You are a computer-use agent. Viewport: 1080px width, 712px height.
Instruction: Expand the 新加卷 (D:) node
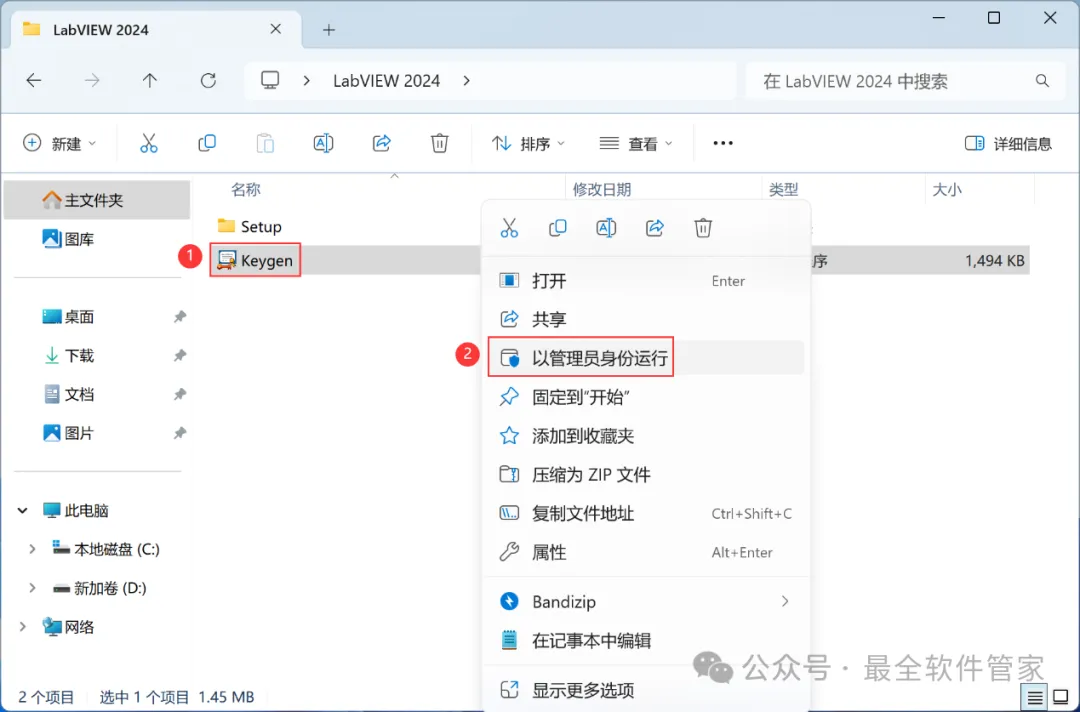pos(32,587)
